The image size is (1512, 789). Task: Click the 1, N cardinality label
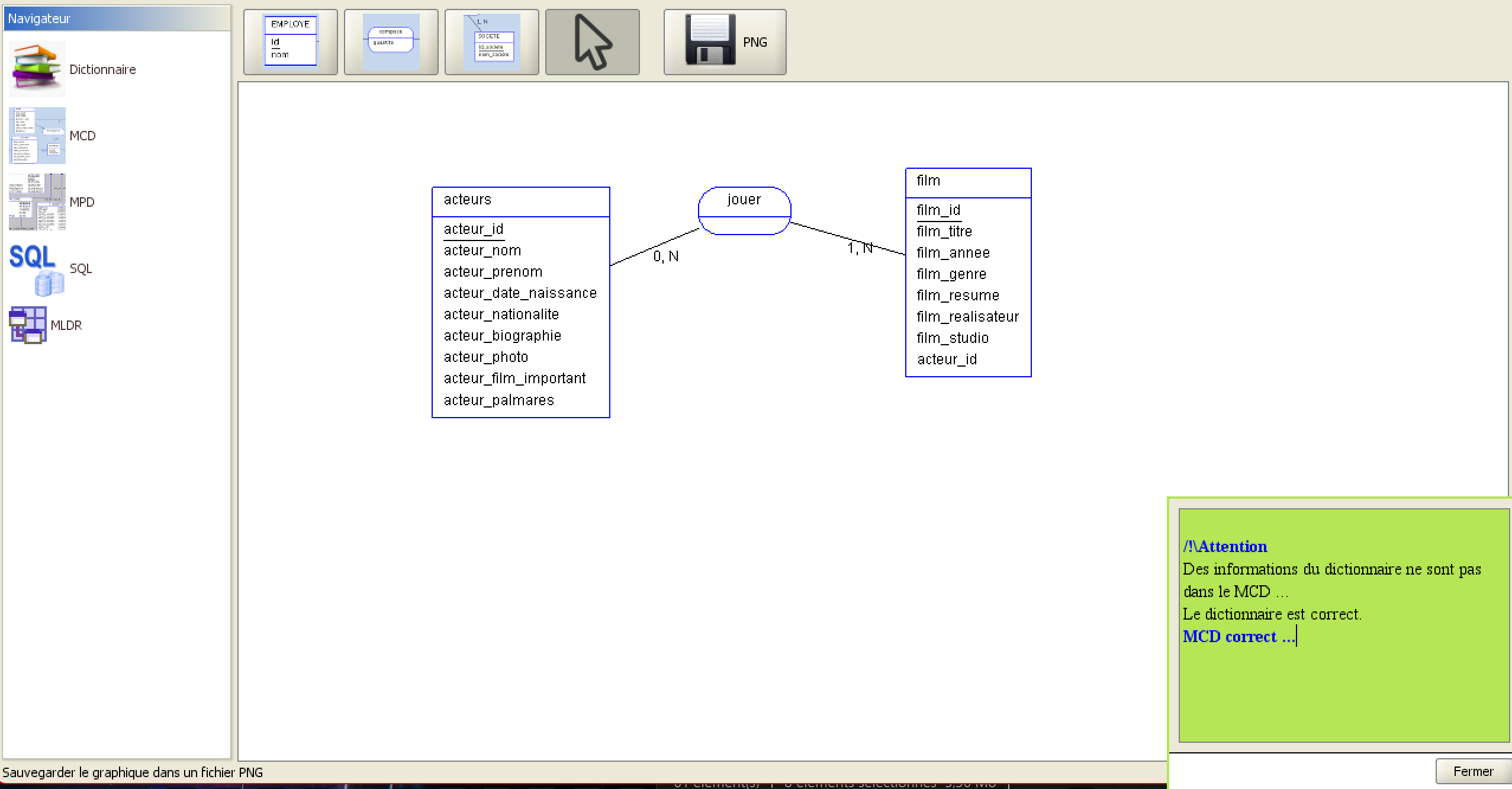(860, 248)
